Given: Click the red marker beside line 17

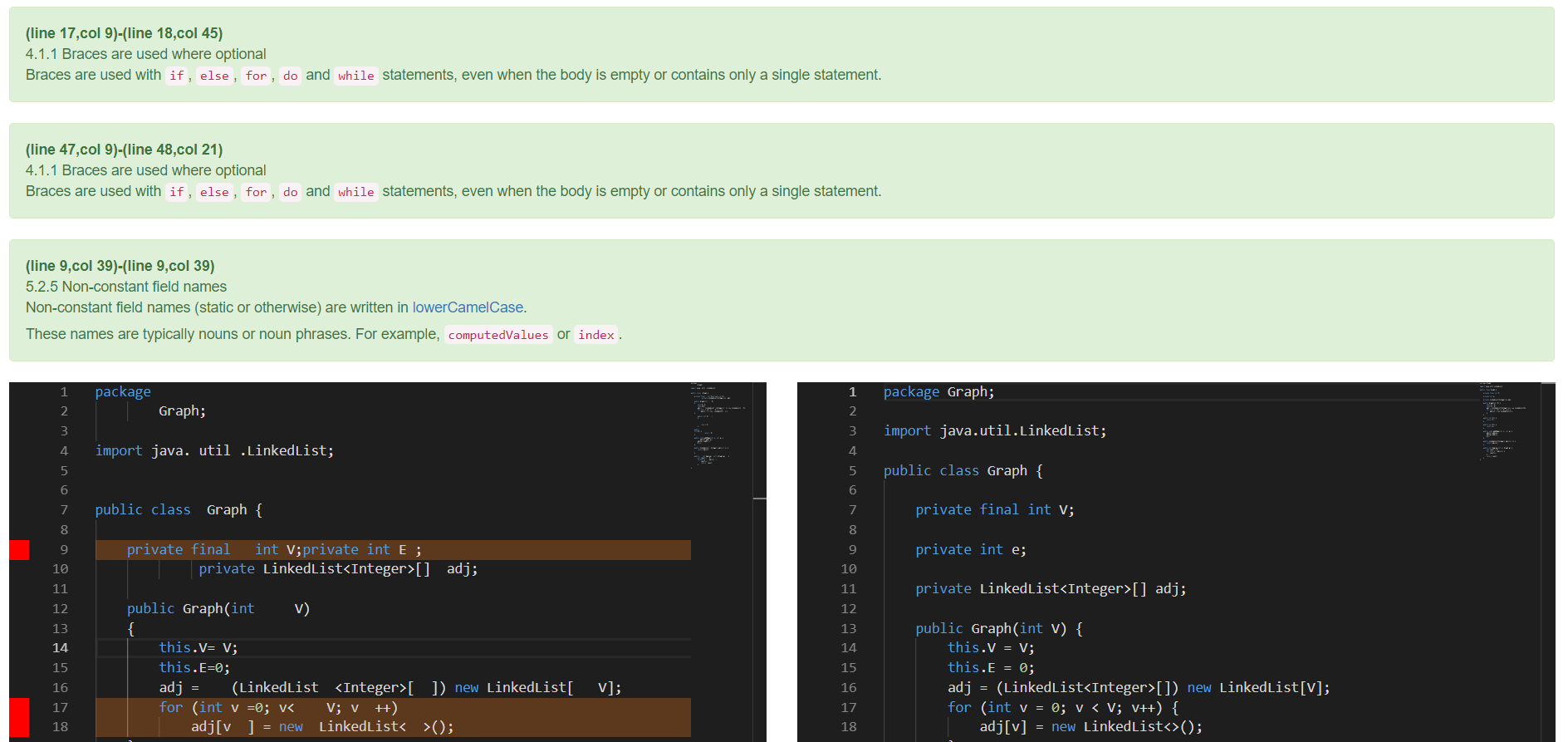Looking at the screenshot, I should pyautogui.click(x=19, y=707).
